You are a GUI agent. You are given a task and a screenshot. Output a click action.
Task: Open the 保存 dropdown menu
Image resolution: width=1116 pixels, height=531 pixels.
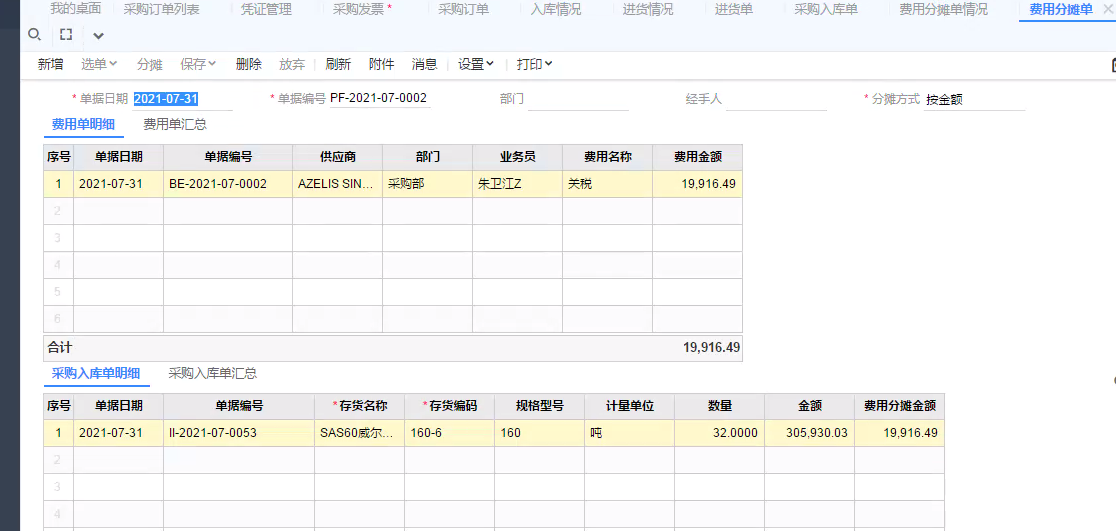(198, 64)
